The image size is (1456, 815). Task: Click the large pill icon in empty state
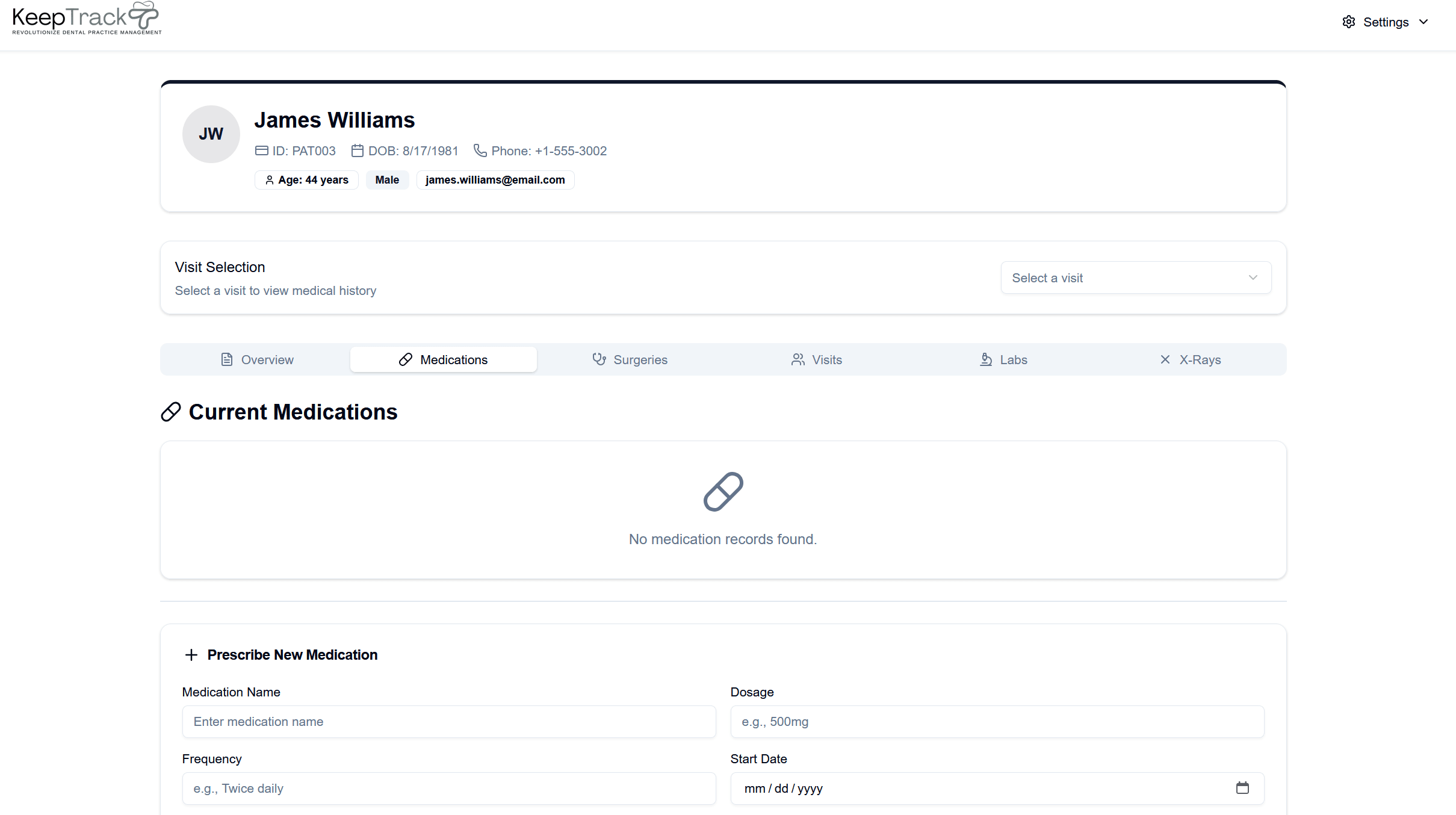[x=723, y=492]
